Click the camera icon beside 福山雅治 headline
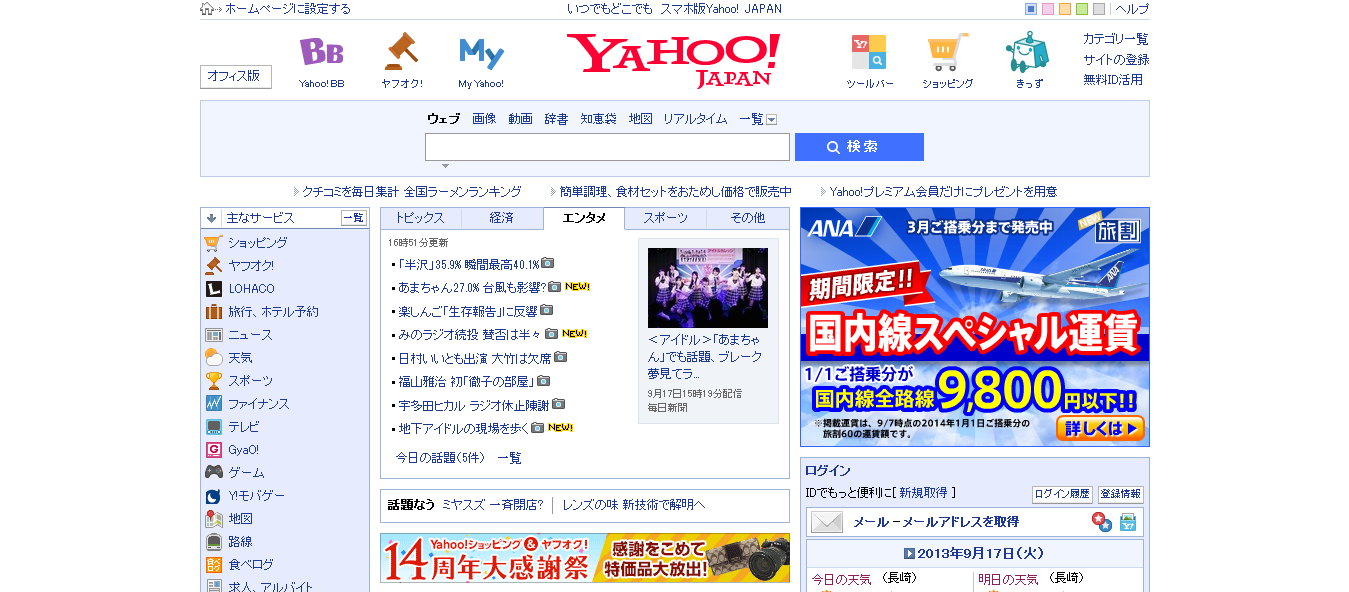This screenshot has width=1349, height=592. (x=543, y=381)
